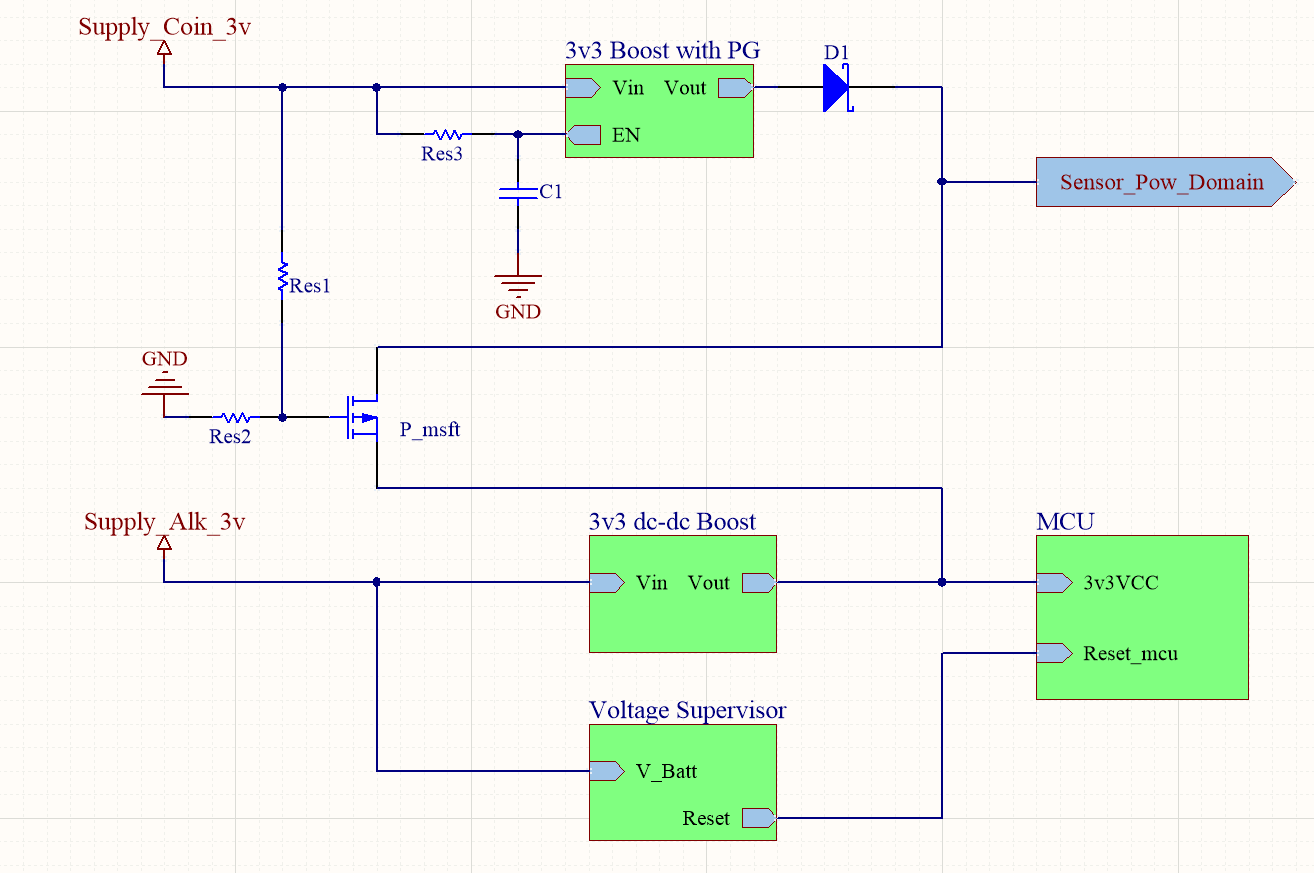The width and height of the screenshot is (1314, 873).
Task: Click the Res3 designator text
Action: click(442, 154)
